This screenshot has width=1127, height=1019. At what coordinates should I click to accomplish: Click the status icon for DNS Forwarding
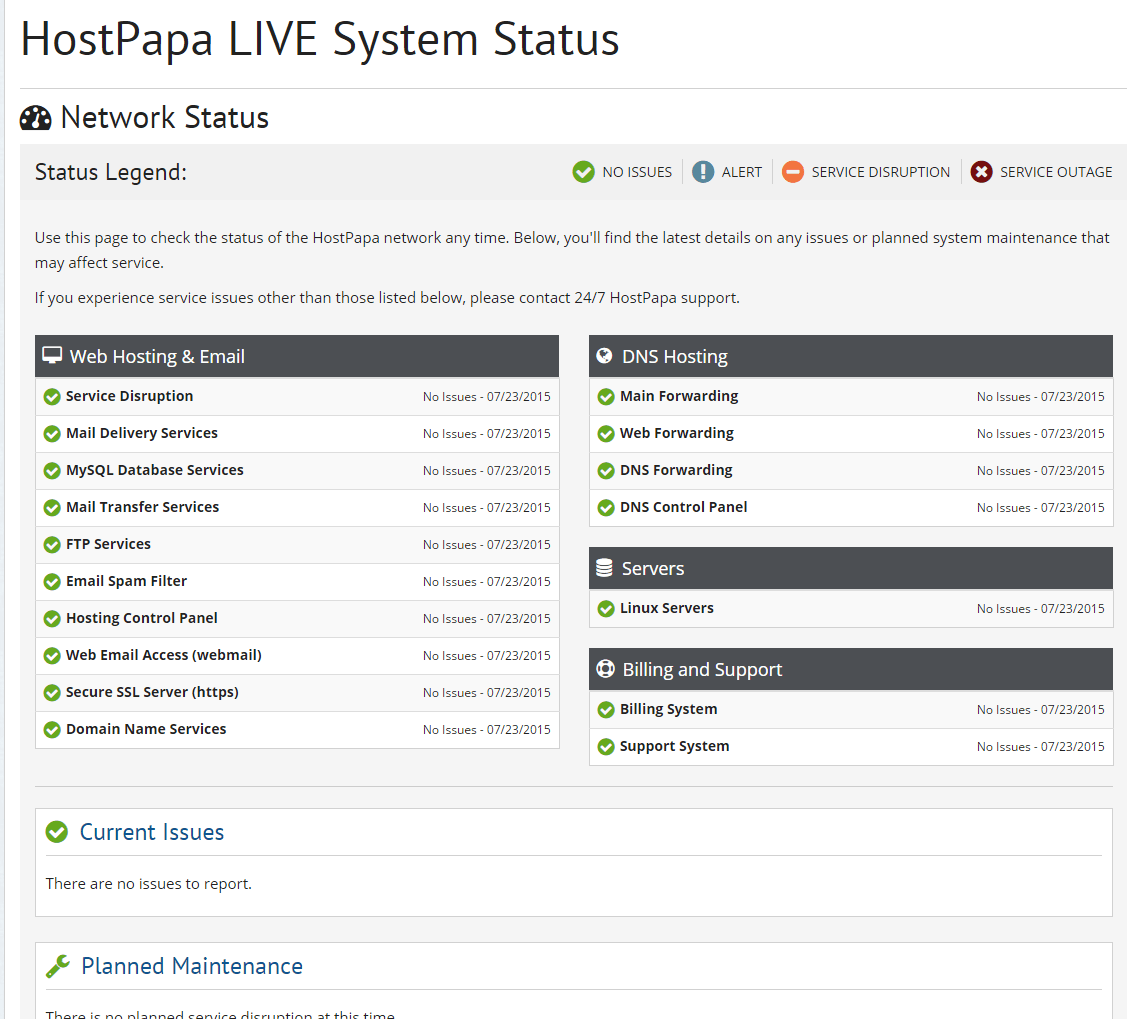tap(606, 471)
